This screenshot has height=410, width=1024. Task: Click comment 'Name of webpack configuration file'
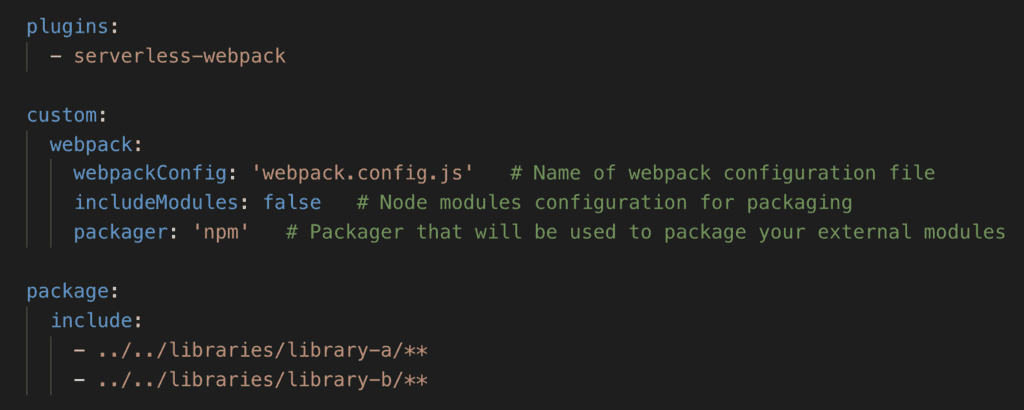coord(722,173)
